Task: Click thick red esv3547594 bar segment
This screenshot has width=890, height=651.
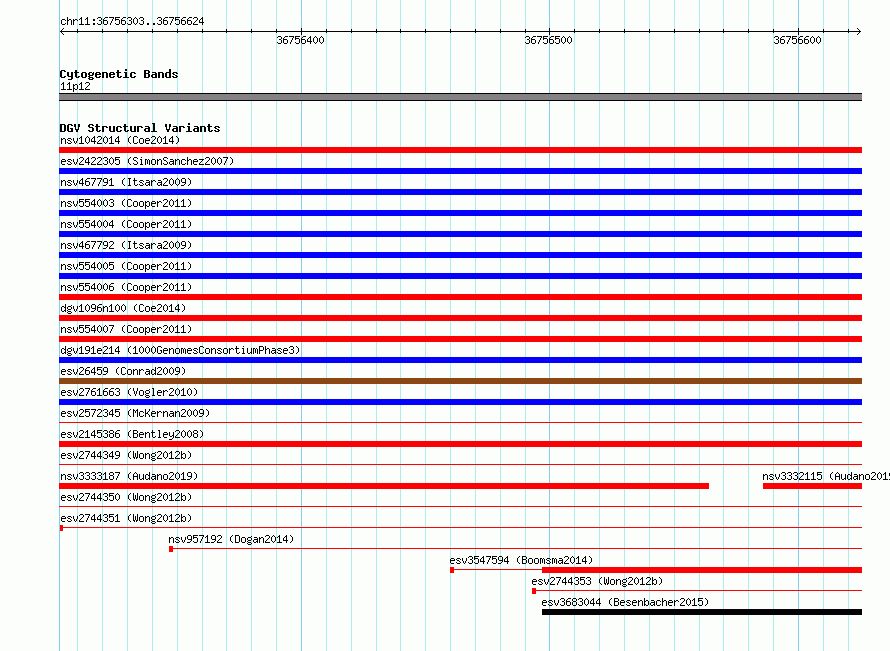Action: pos(702,570)
